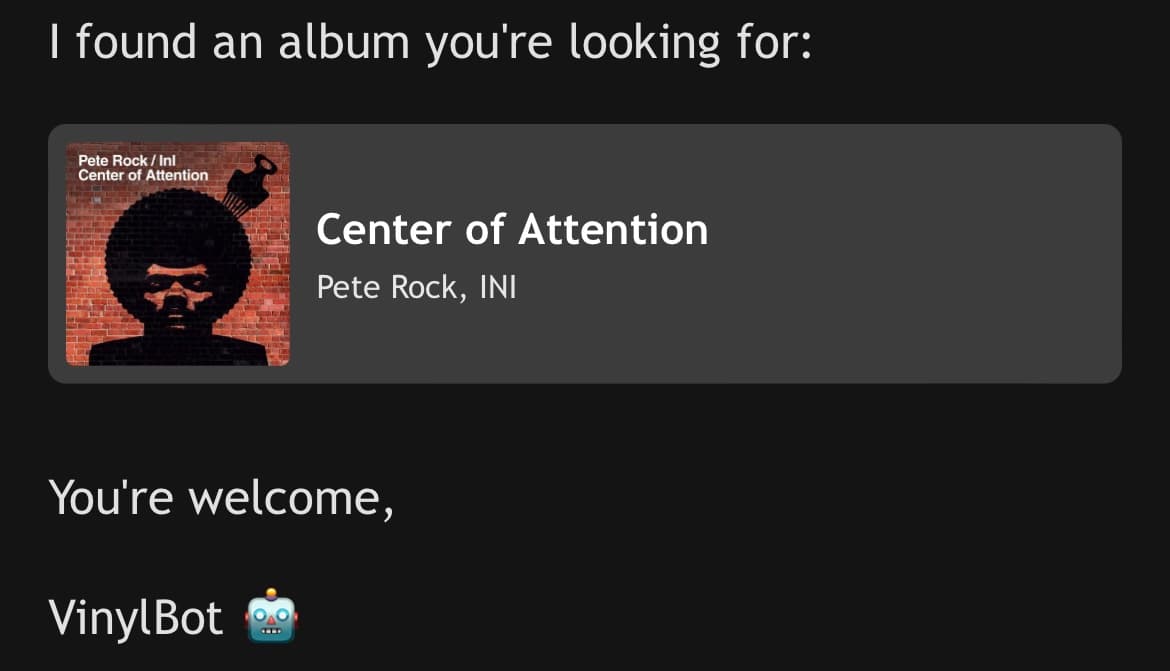
Task: Click the "VinylBot" signature text
Action: (136, 618)
